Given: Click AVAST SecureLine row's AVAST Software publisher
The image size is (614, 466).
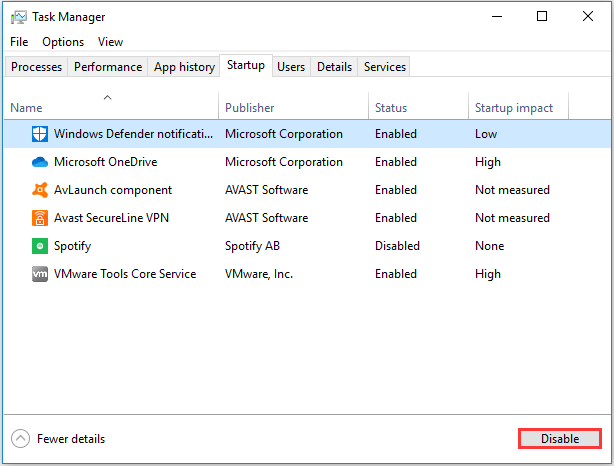Looking at the screenshot, I should (x=266, y=218).
